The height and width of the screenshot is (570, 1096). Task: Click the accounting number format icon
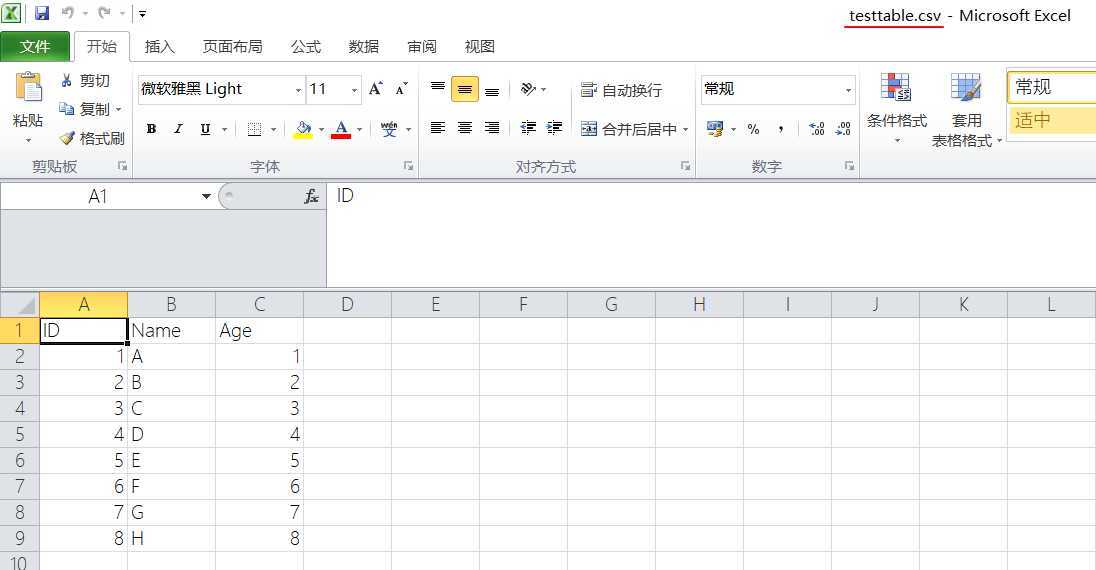(x=715, y=129)
